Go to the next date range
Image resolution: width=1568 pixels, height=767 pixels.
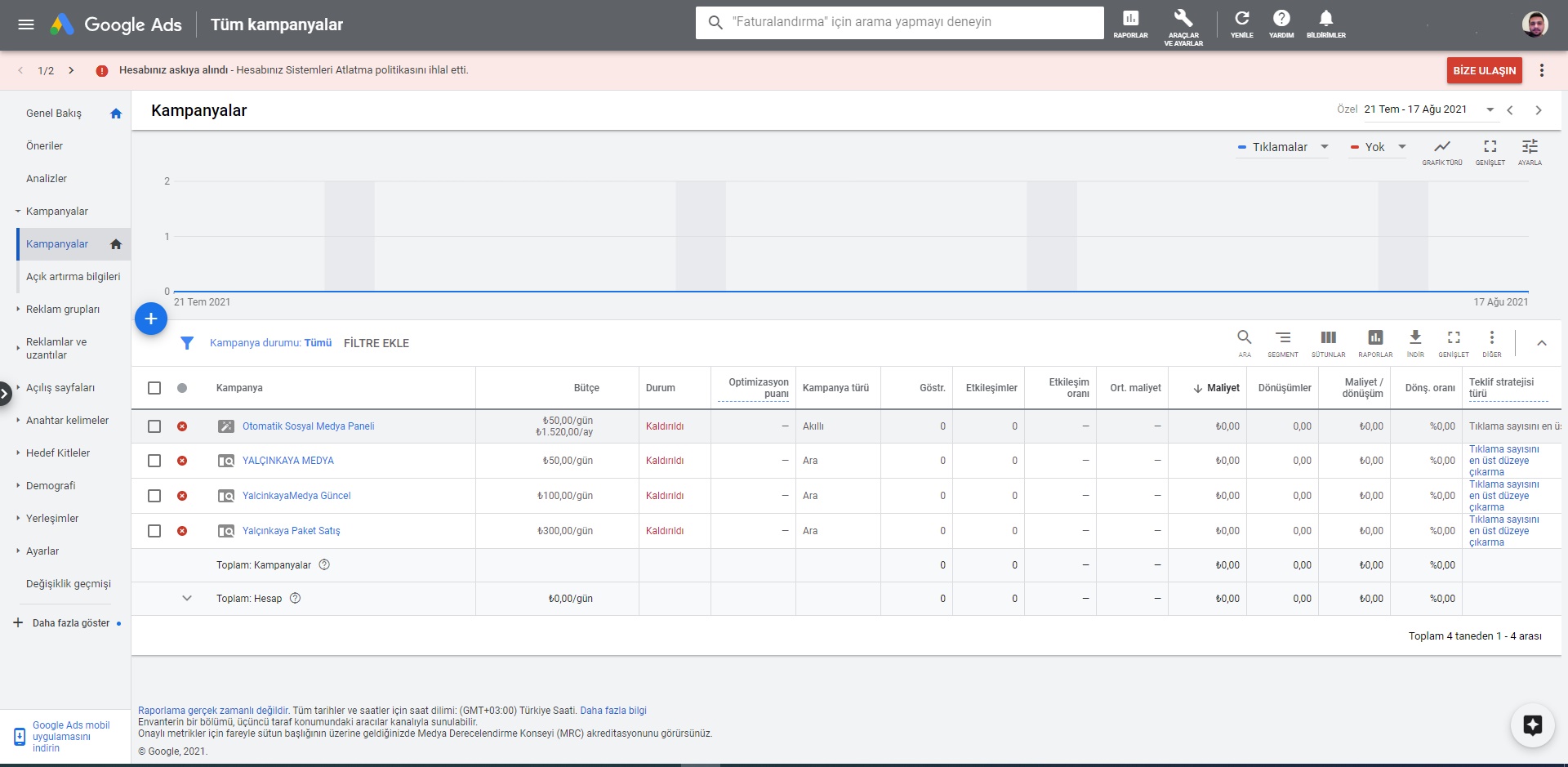coord(1539,110)
